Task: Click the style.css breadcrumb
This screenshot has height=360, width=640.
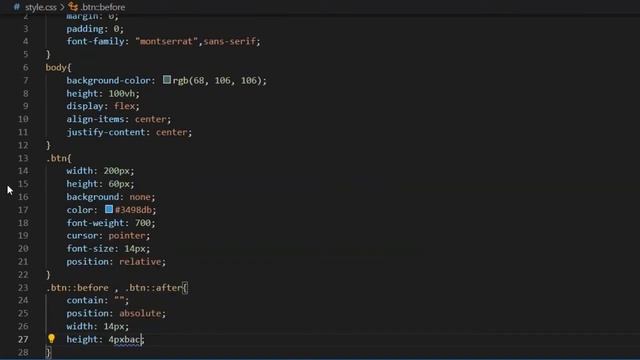Action: coord(41,7)
